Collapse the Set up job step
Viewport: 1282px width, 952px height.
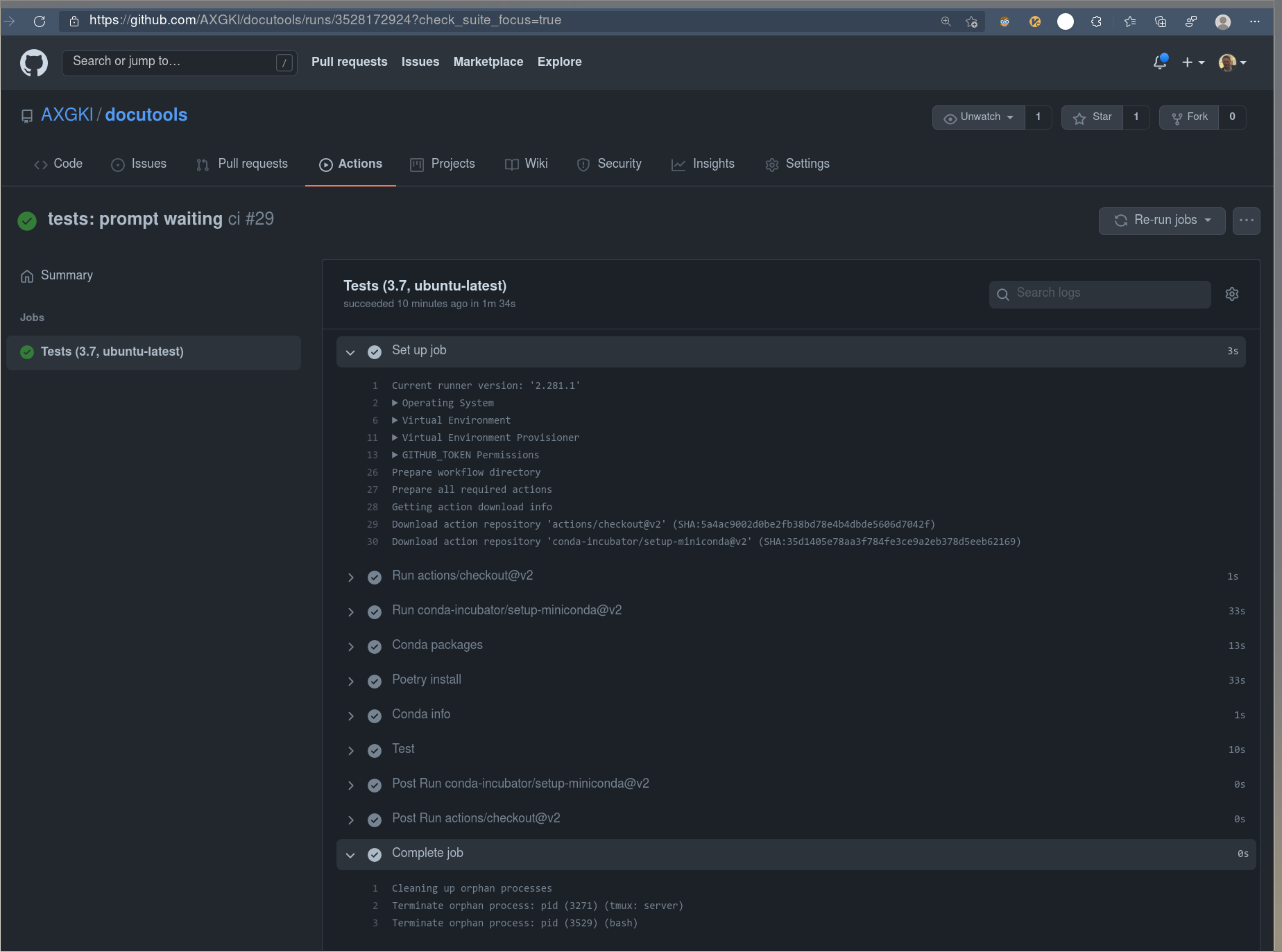(350, 352)
